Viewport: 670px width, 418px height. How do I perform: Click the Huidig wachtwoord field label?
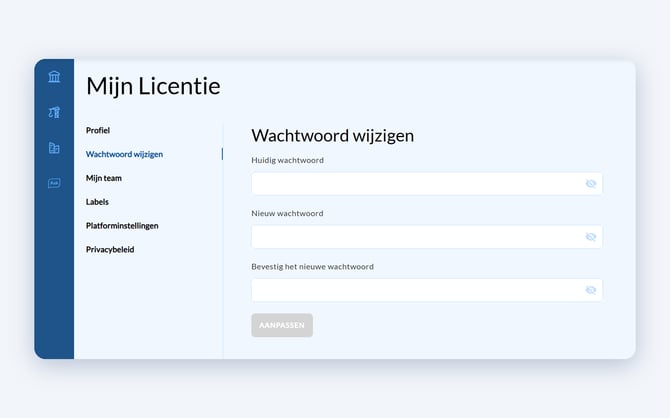(288, 160)
